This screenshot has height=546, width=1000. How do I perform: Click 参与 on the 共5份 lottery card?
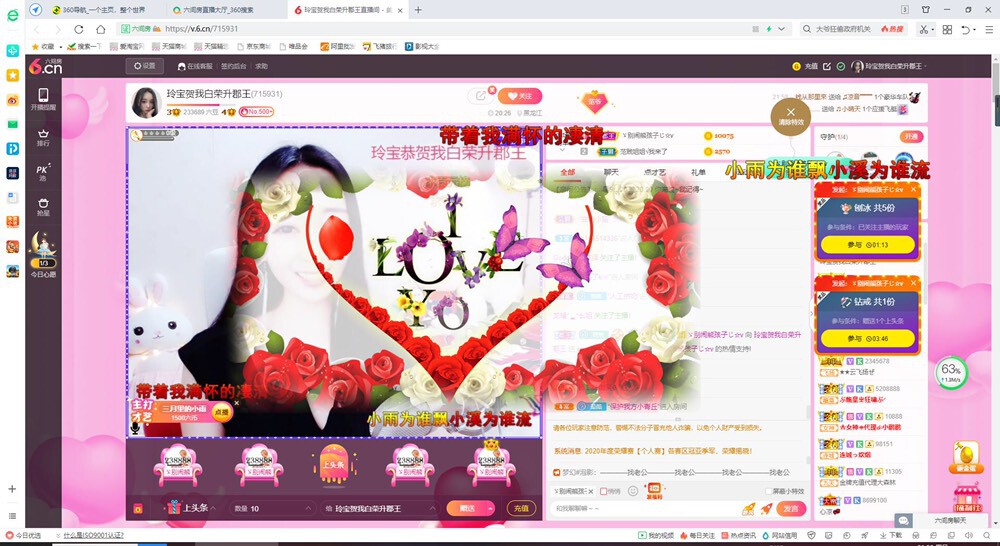tap(867, 244)
